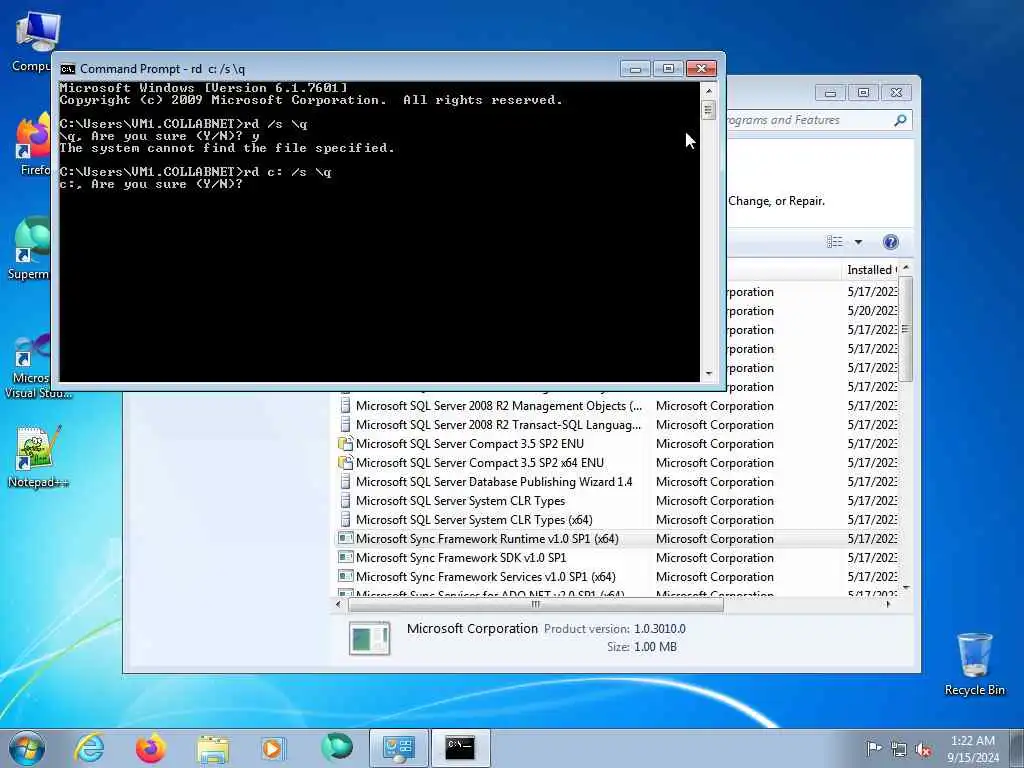
Task: Minimize the Command Prompt window
Action: 635,69
